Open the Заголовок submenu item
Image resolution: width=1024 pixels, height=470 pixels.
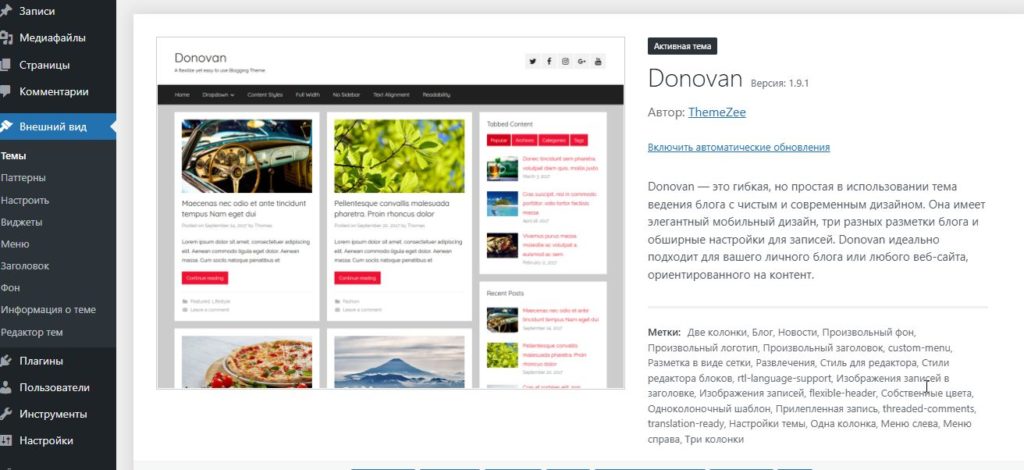[25, 266]
